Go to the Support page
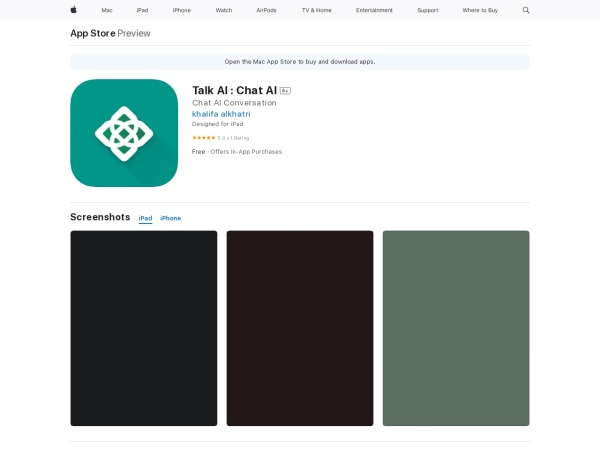The height and width of the screenshot is (450, 600). pyautogui.click(x=427, y=10)
